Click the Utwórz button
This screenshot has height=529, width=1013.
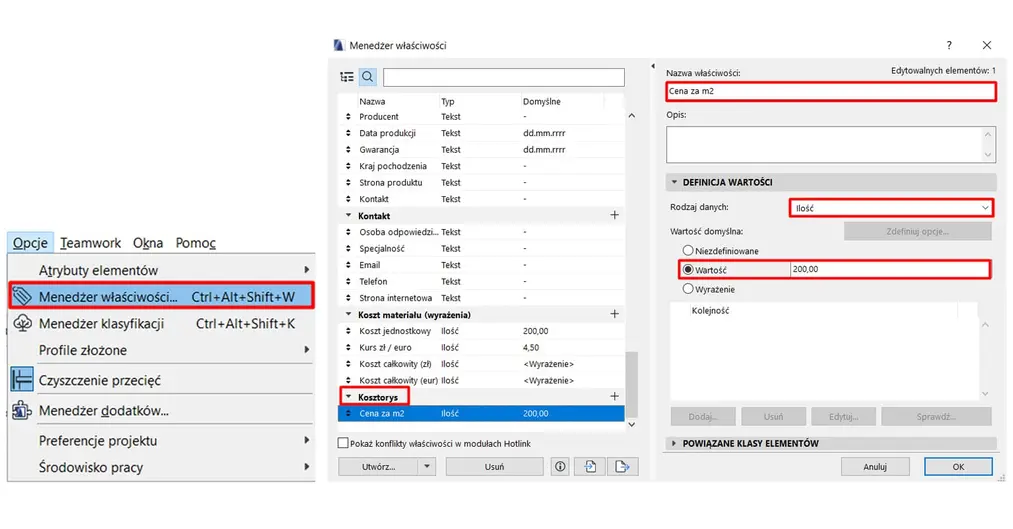(379, 466)
